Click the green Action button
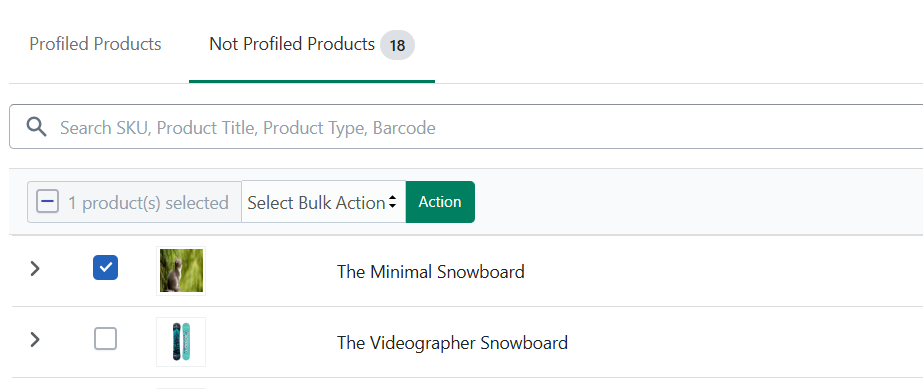 pyautogui.click(x=440, y=202)
